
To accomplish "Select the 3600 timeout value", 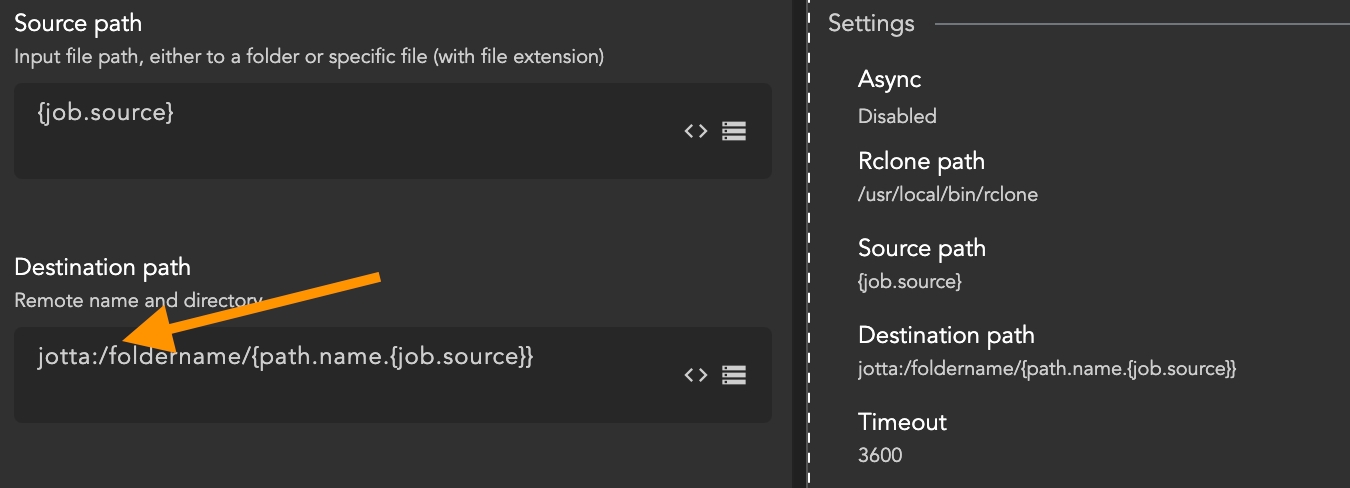I will pos(879,456).
